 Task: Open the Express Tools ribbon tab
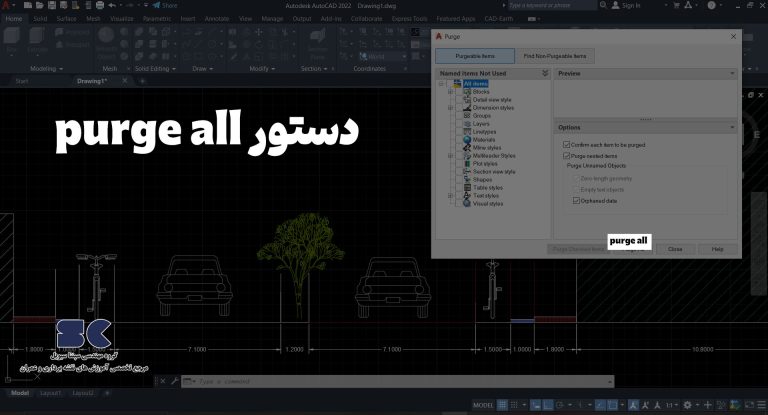pos(409,19)
